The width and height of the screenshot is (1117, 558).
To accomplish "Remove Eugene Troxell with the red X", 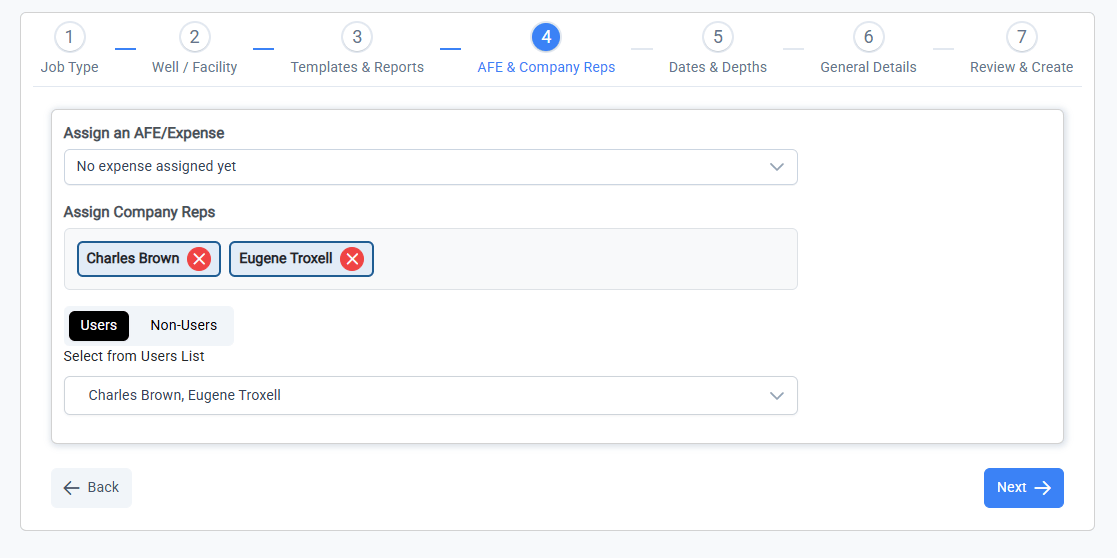I will (x=352, y=259).
